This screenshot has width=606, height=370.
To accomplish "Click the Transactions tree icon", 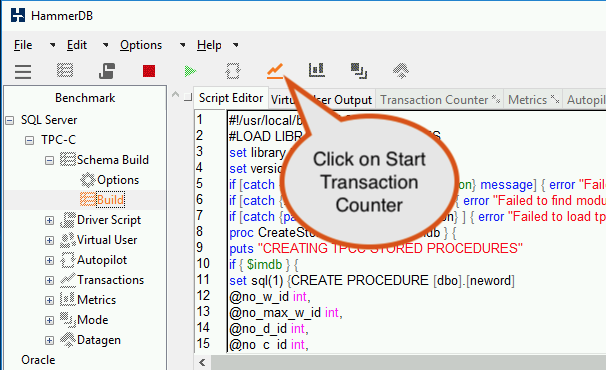I will [x=68, y=280].
